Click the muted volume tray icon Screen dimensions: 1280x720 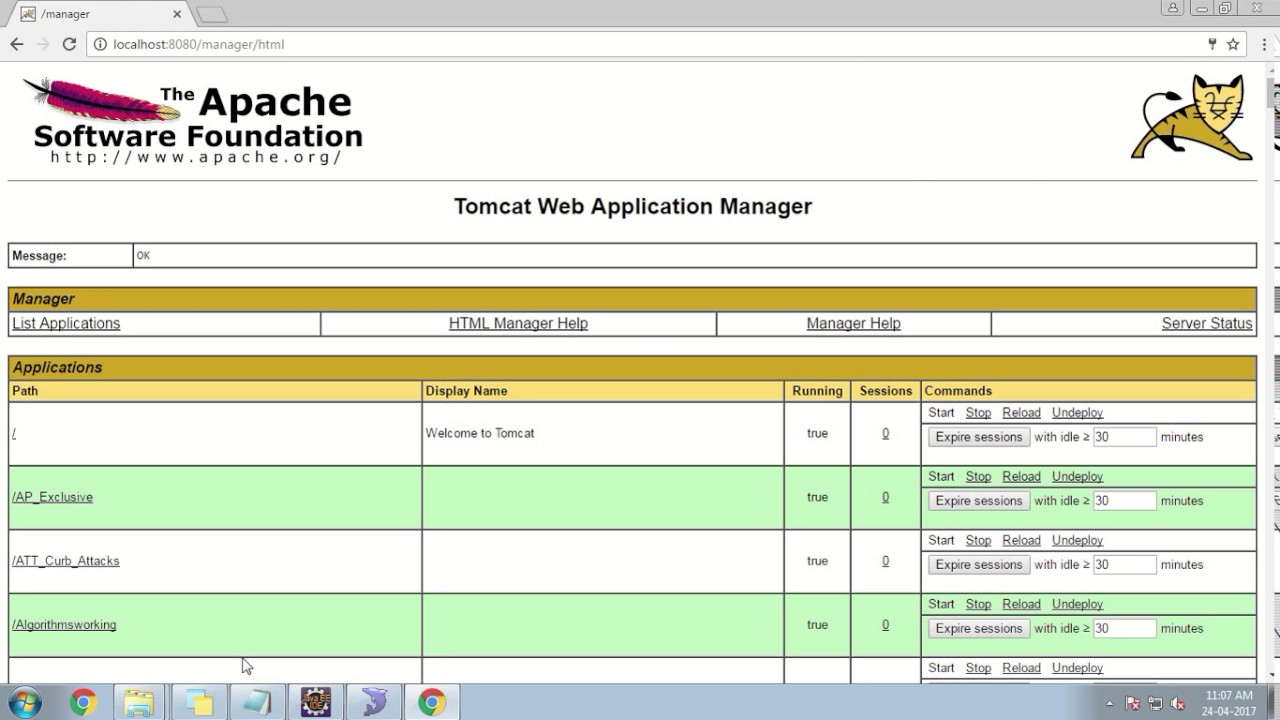1177,703
